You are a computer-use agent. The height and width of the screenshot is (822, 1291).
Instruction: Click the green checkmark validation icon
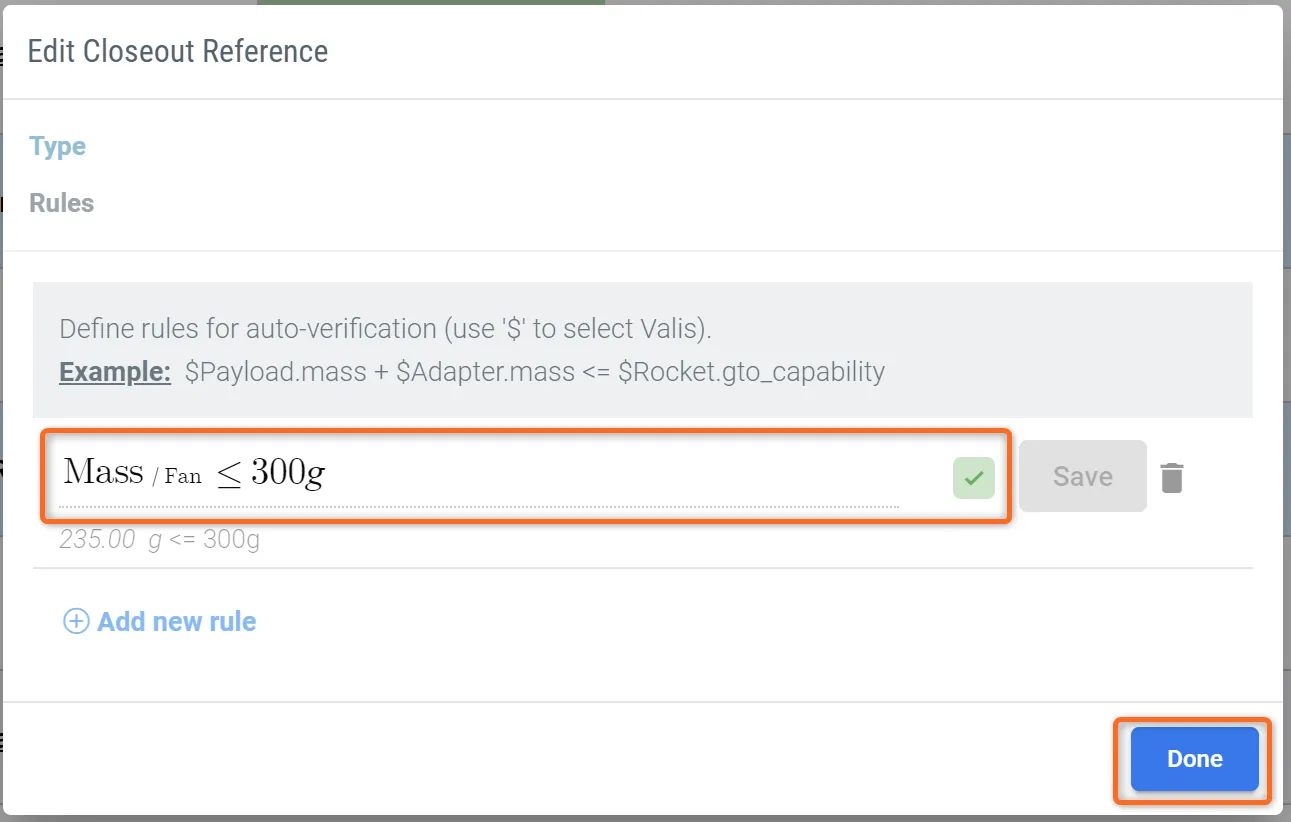click(x=973, y=478)
